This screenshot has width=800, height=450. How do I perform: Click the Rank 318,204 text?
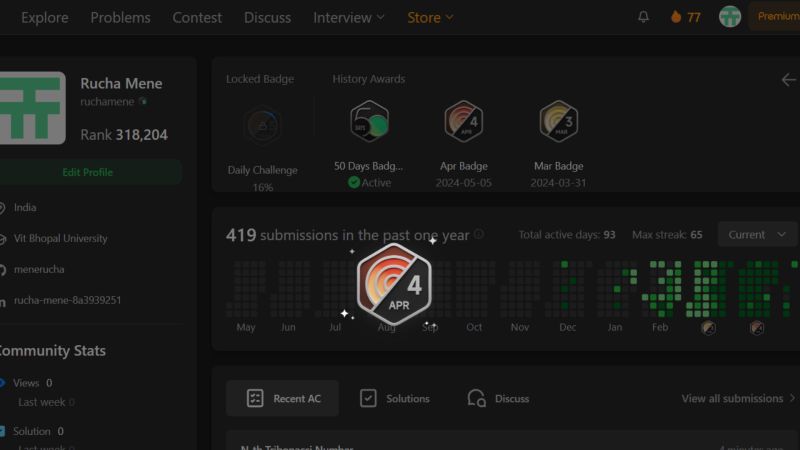(x=124, y=135)
